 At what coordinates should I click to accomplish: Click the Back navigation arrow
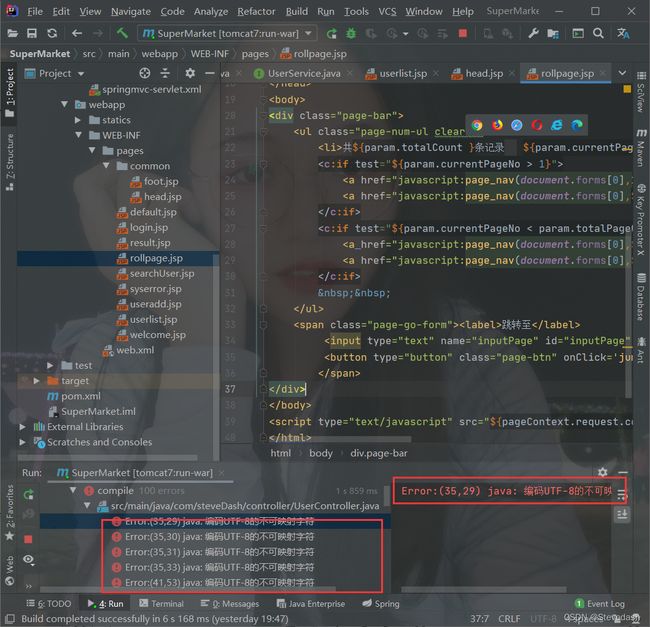[x=77, y=33]
